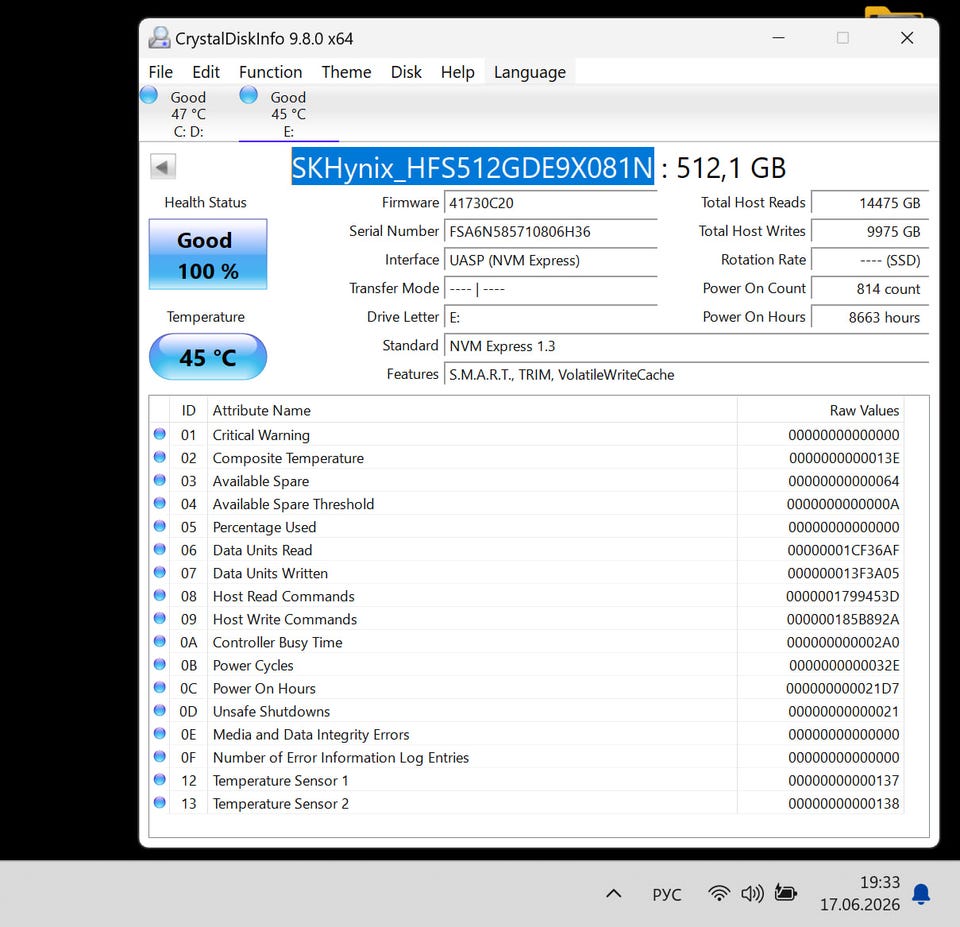Click status dot for Critical Warning row
Image resolution: width=960 pixels, height=927 pixels.
point(160,434)
